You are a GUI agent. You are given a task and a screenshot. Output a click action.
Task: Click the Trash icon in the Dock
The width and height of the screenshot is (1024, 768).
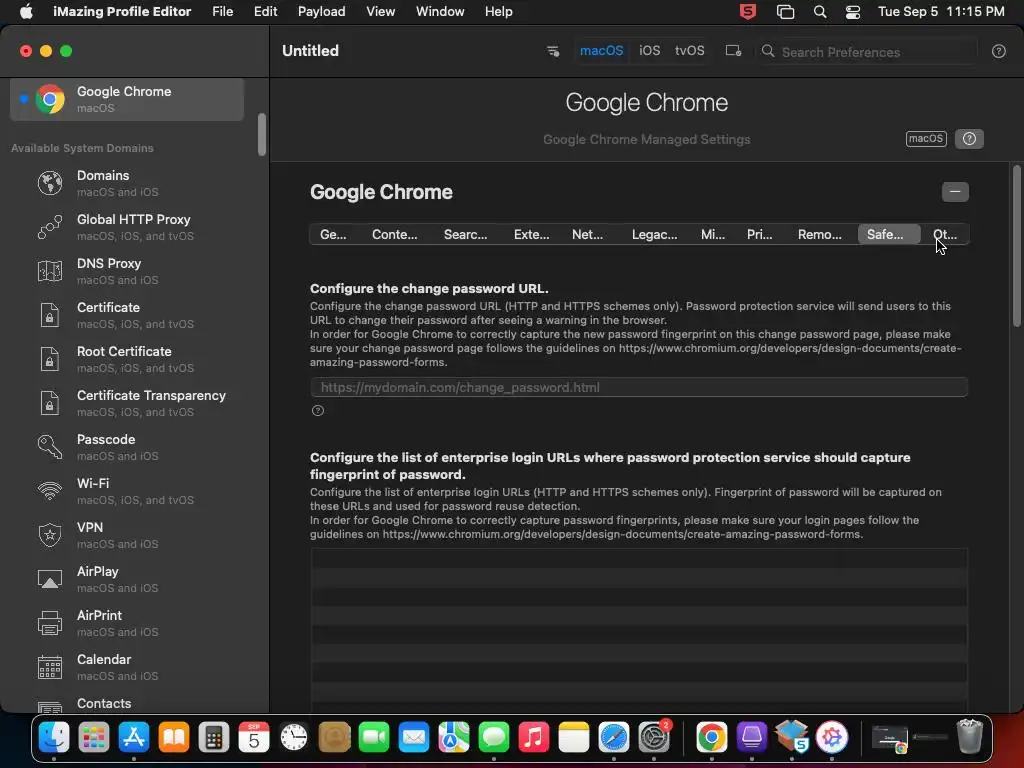coord(970,737)
